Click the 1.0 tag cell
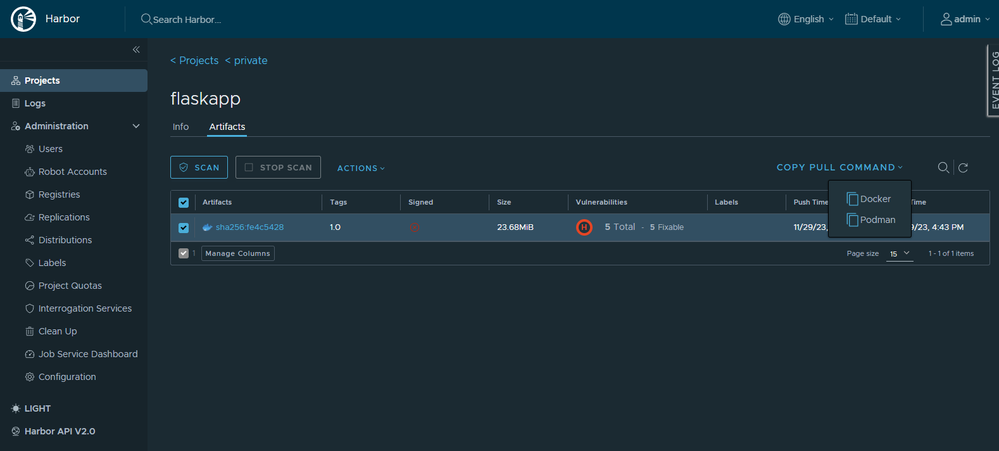The image size is (999, 451). 335,227
